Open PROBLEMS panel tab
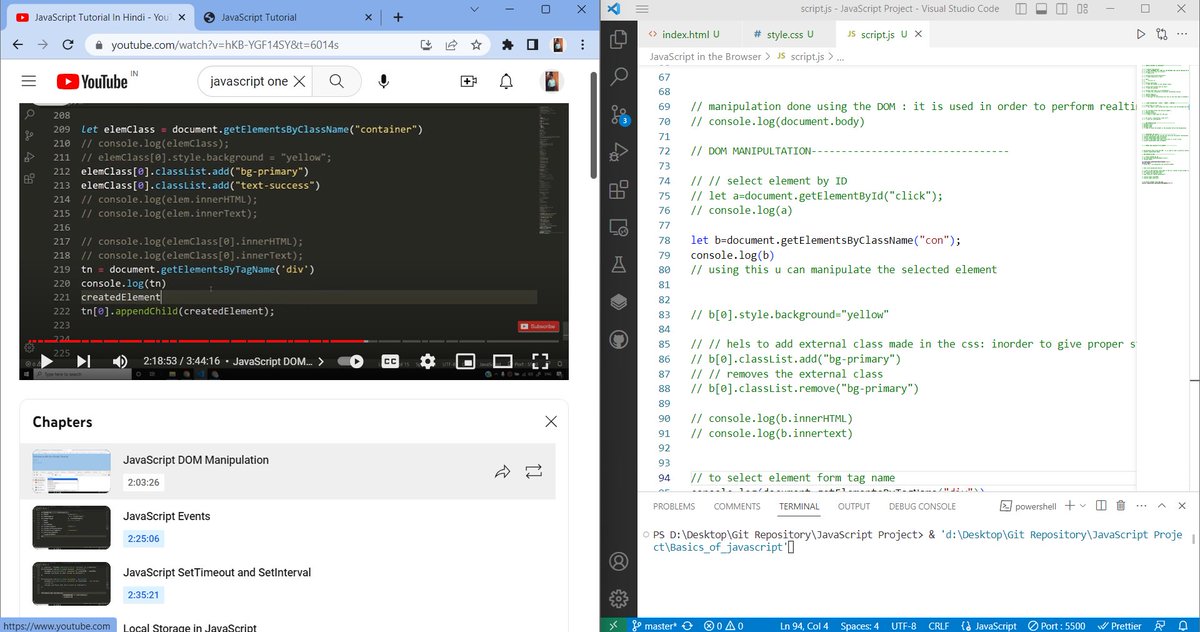This screenshot has height=632, width=1200. 674,506
